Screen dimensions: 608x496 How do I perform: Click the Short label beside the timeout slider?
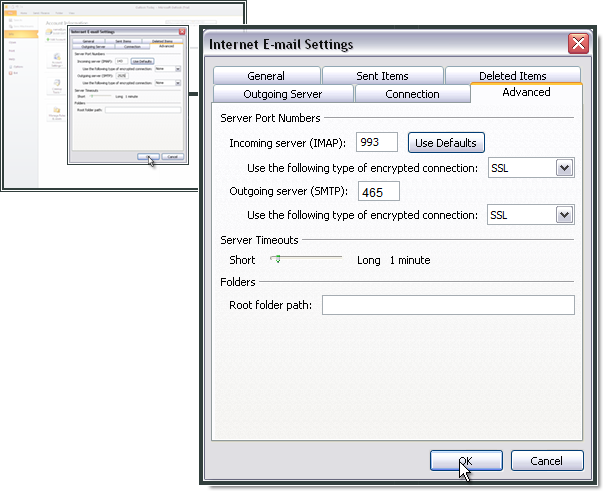(242, 260)
